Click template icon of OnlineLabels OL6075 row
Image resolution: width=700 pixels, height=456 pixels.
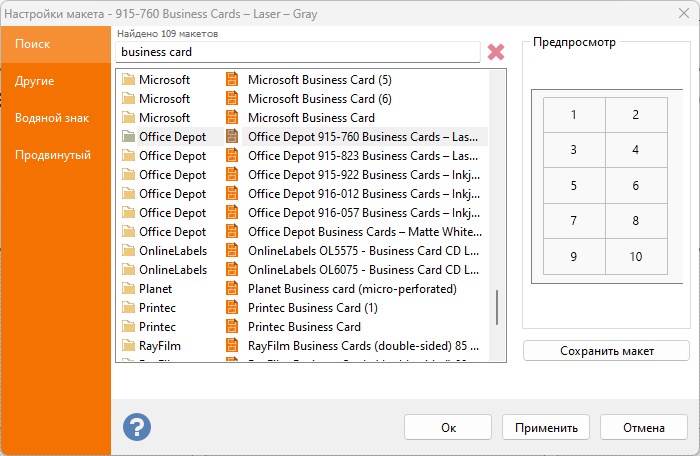coord(232,269)
